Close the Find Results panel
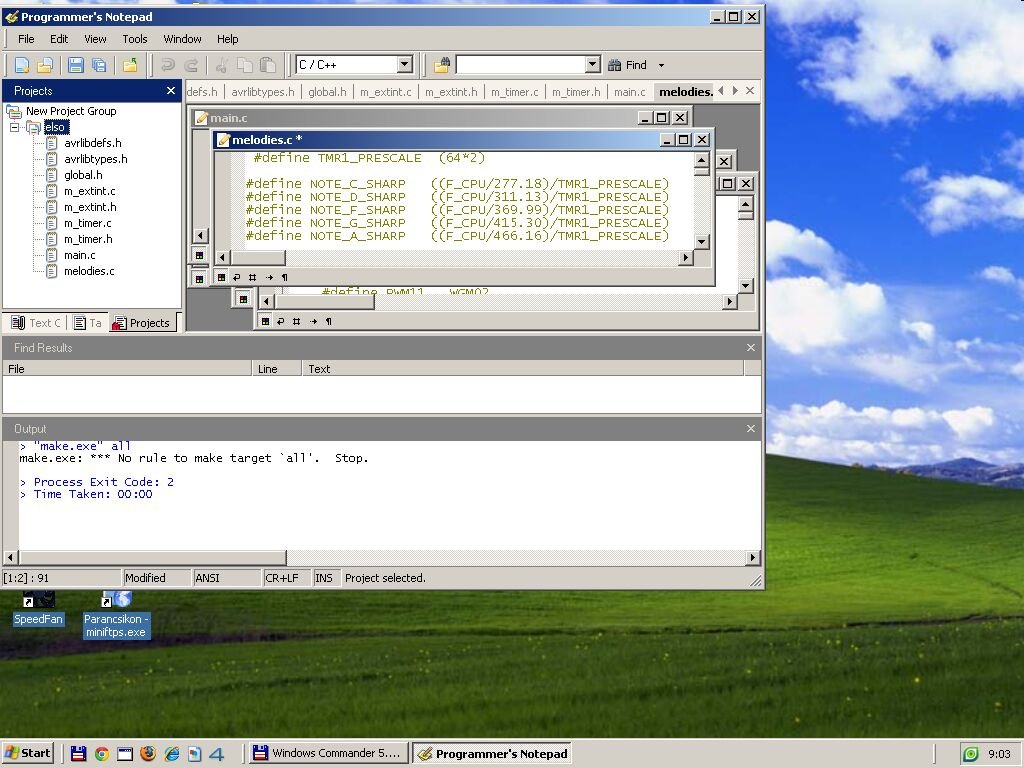Image resolution: width=1024 pixels, height=768 pixels. (x=751, y=347)
